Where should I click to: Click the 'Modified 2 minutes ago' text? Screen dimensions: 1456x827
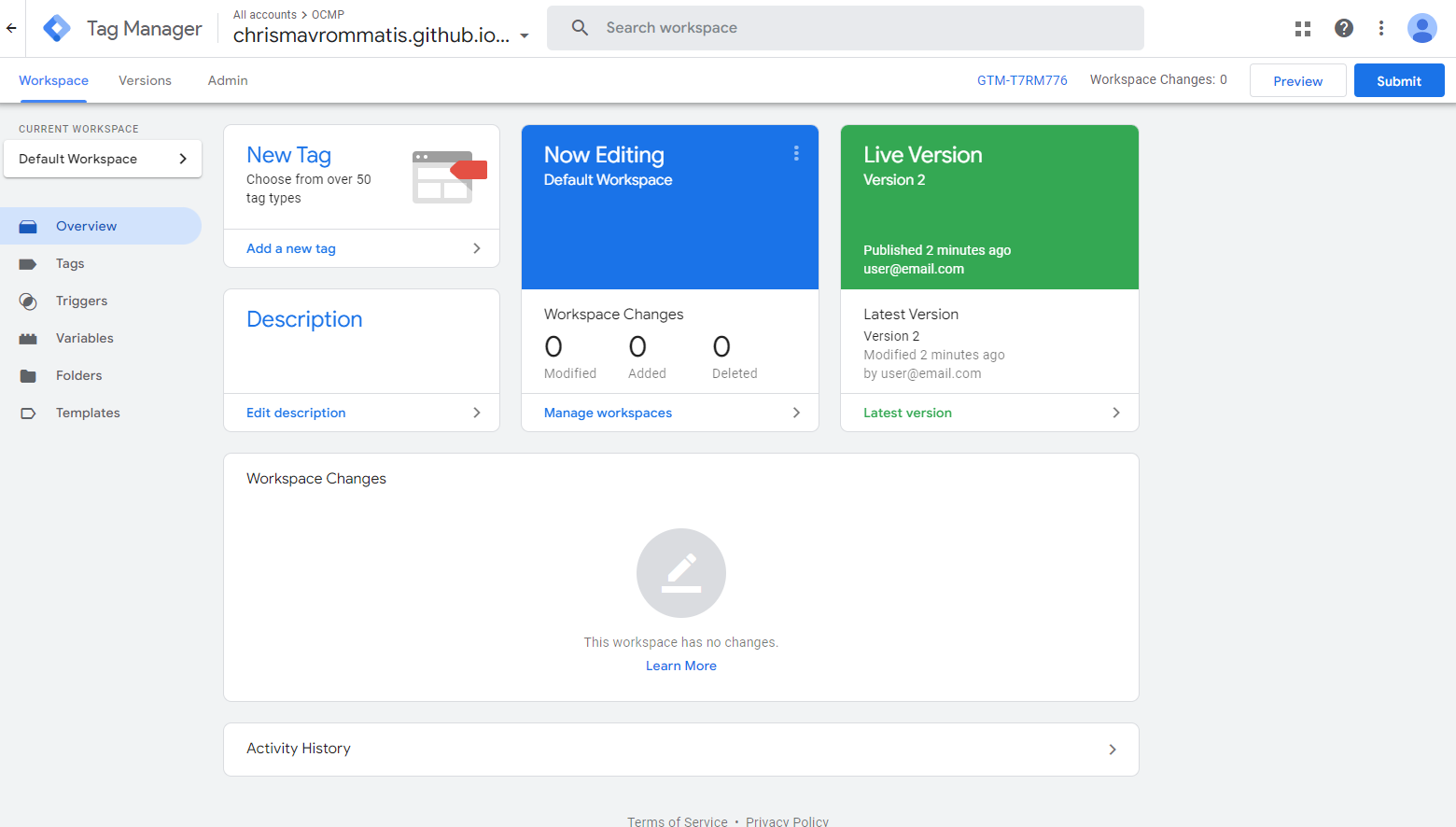[x=934, y=355]
